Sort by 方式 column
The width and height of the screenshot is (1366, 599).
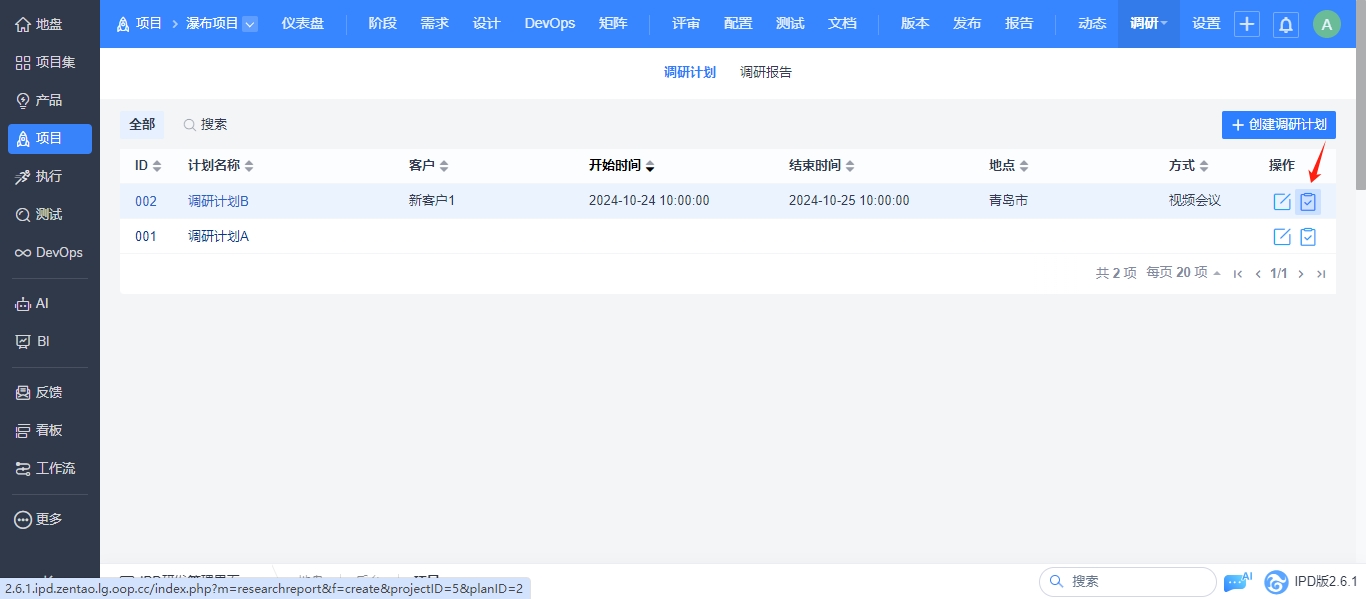pyautogui.click(x=1189, y=165)
